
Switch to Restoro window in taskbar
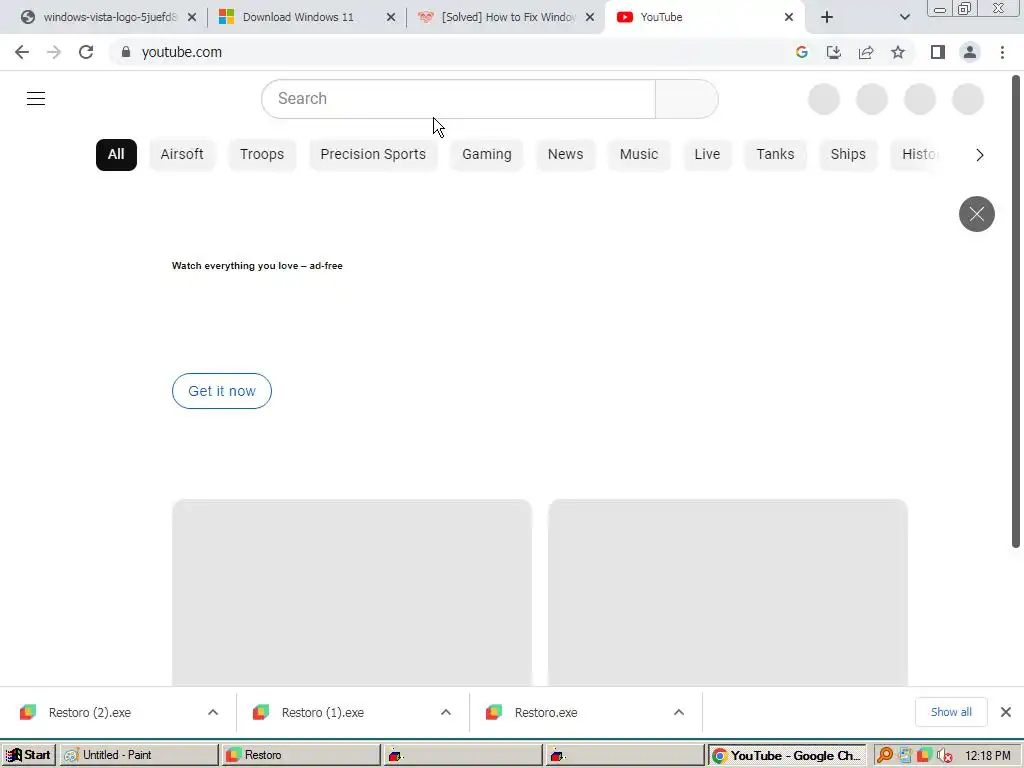tap(300, 755)
